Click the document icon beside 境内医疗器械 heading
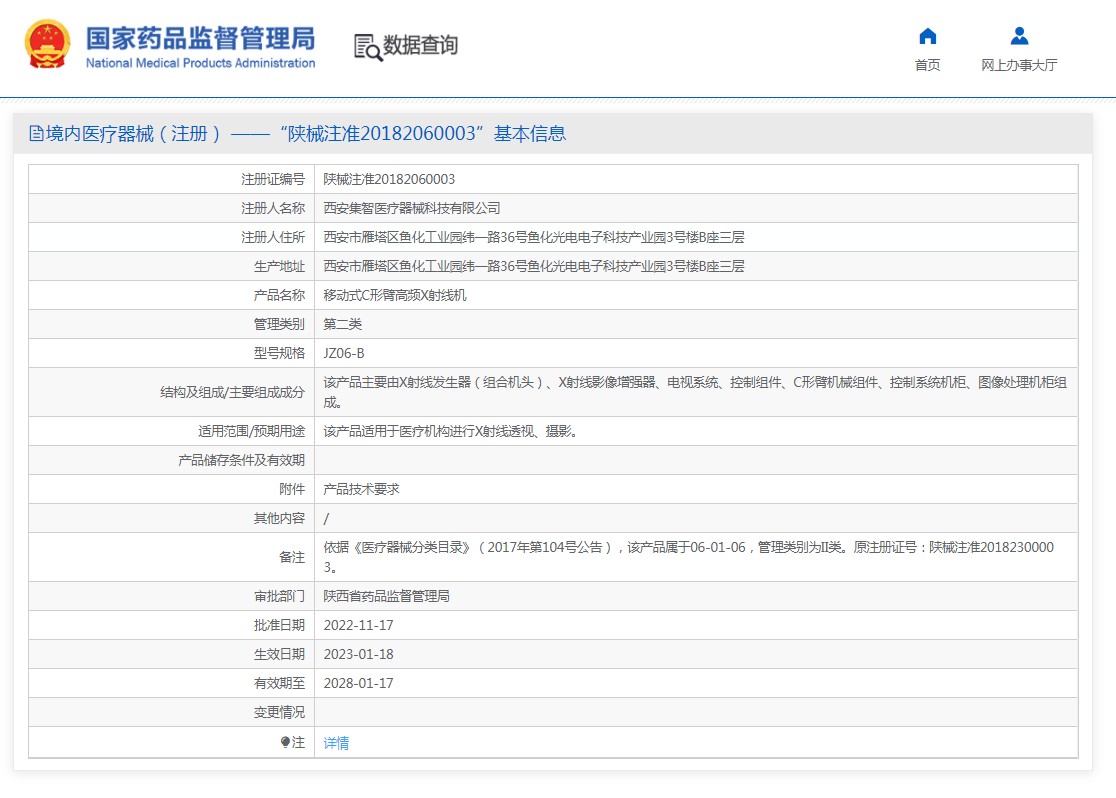 pos(36,133)
